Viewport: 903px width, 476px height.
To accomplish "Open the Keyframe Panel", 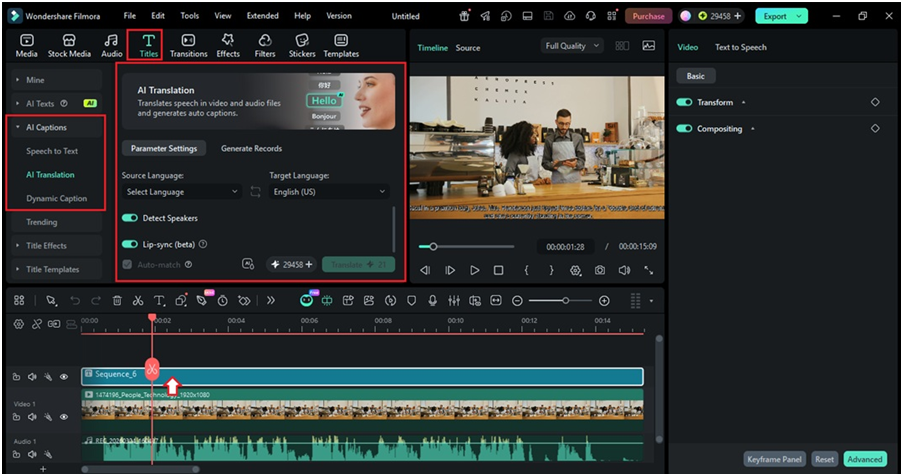I will pyautogui.click(x=774, y=459).
